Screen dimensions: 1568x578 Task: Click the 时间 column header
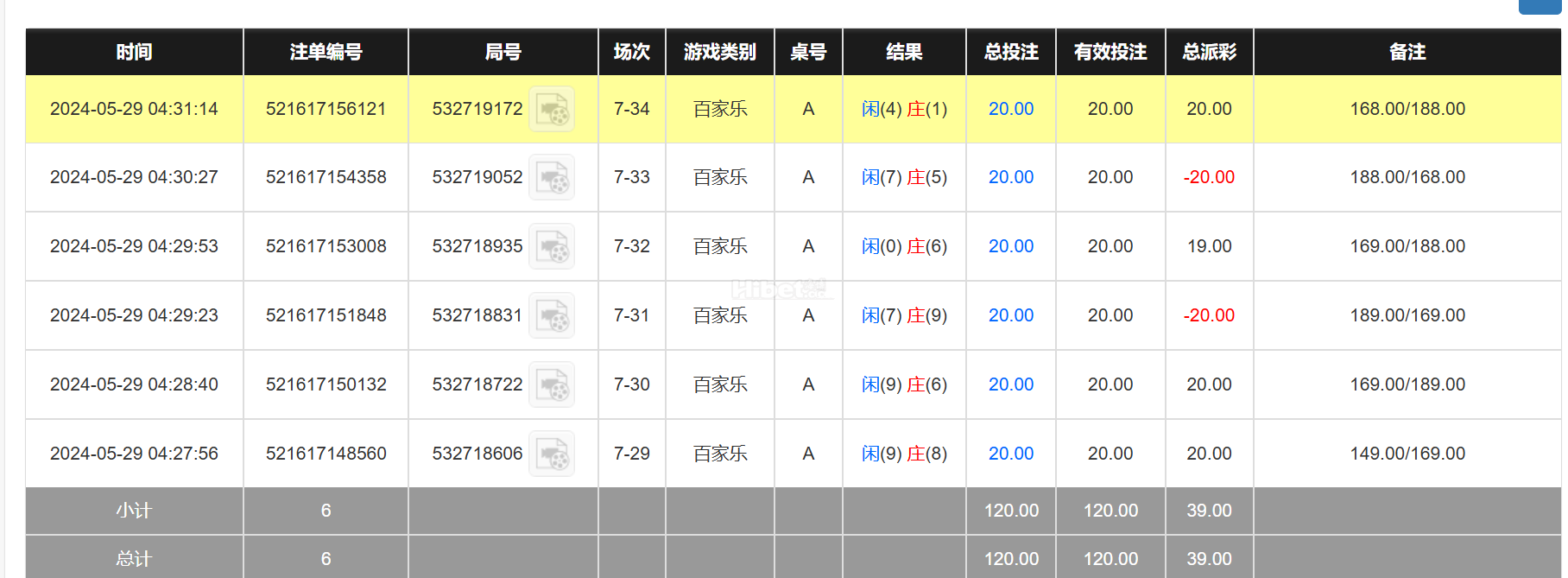click(x=134, y=52)
